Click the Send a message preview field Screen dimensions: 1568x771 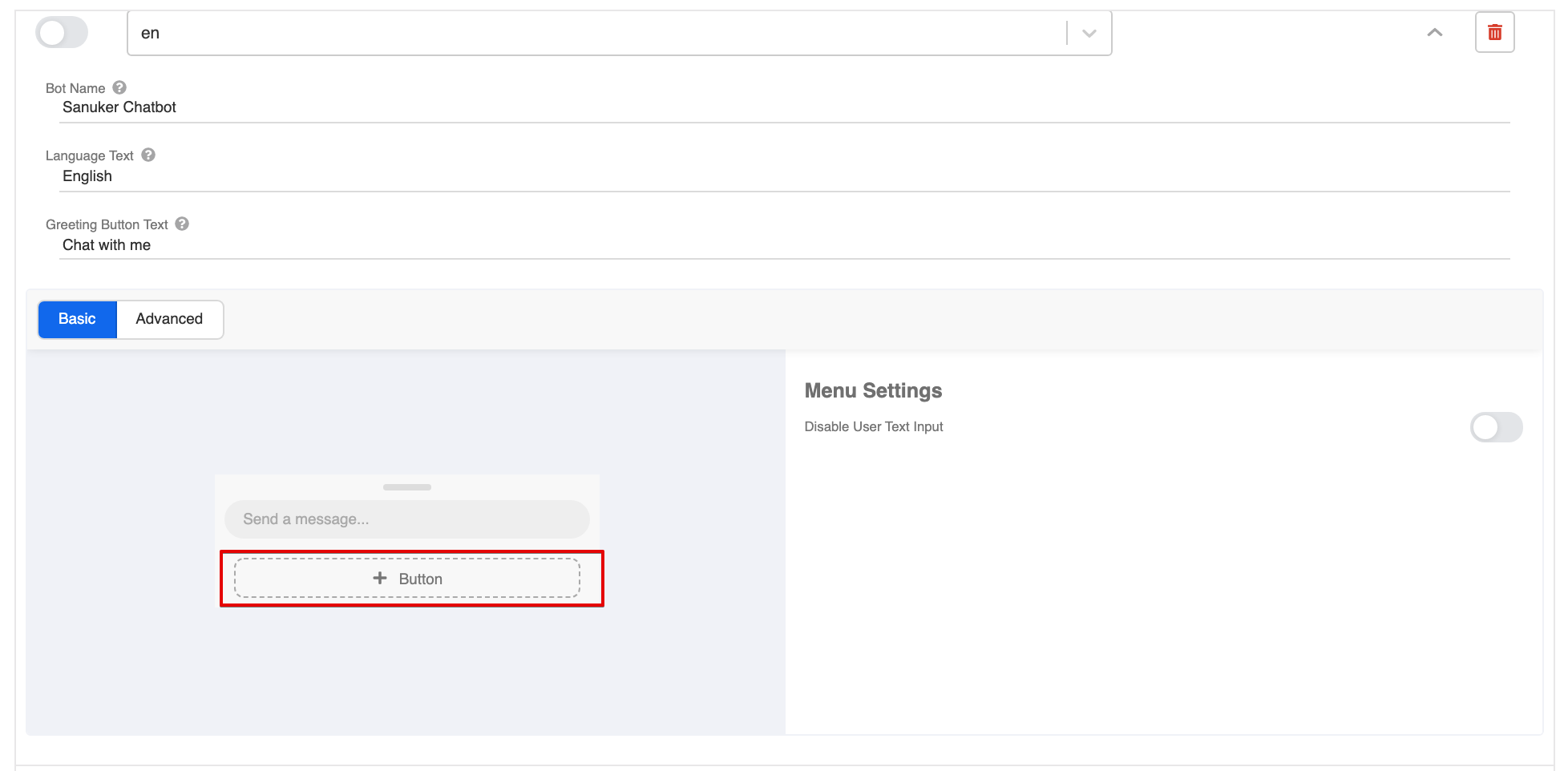click(406, 519)
